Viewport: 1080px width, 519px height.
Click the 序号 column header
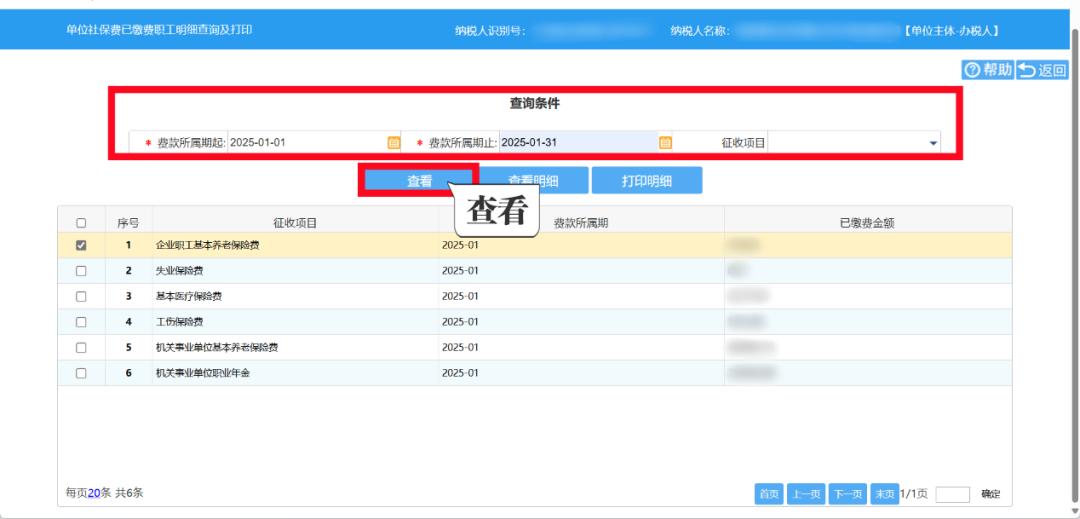point(128,223)
